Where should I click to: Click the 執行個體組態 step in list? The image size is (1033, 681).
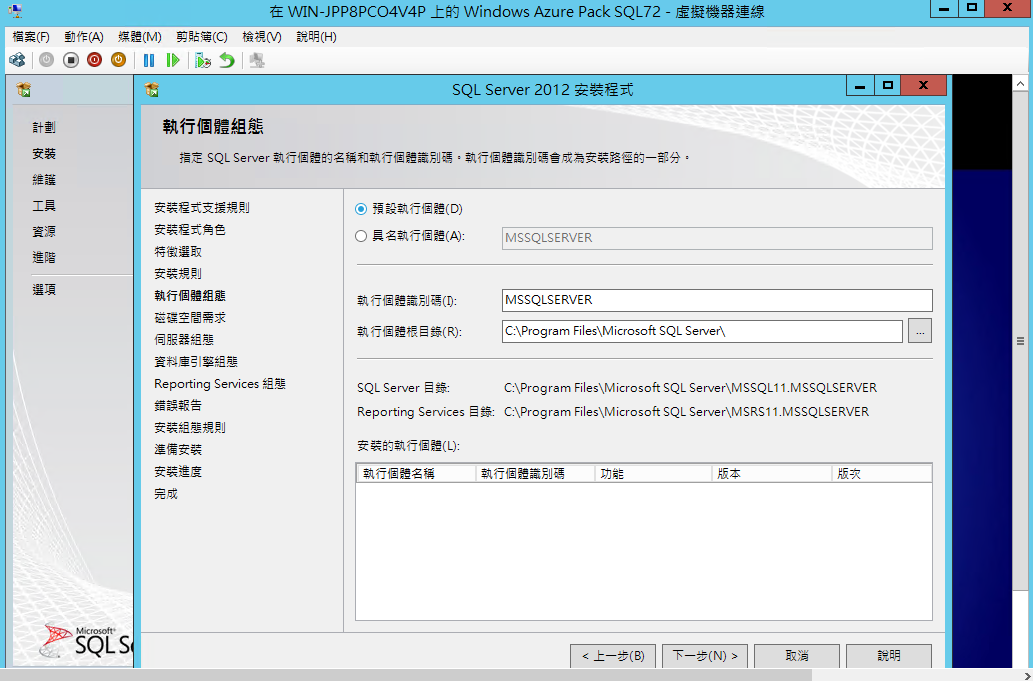[x=190, y=296]
